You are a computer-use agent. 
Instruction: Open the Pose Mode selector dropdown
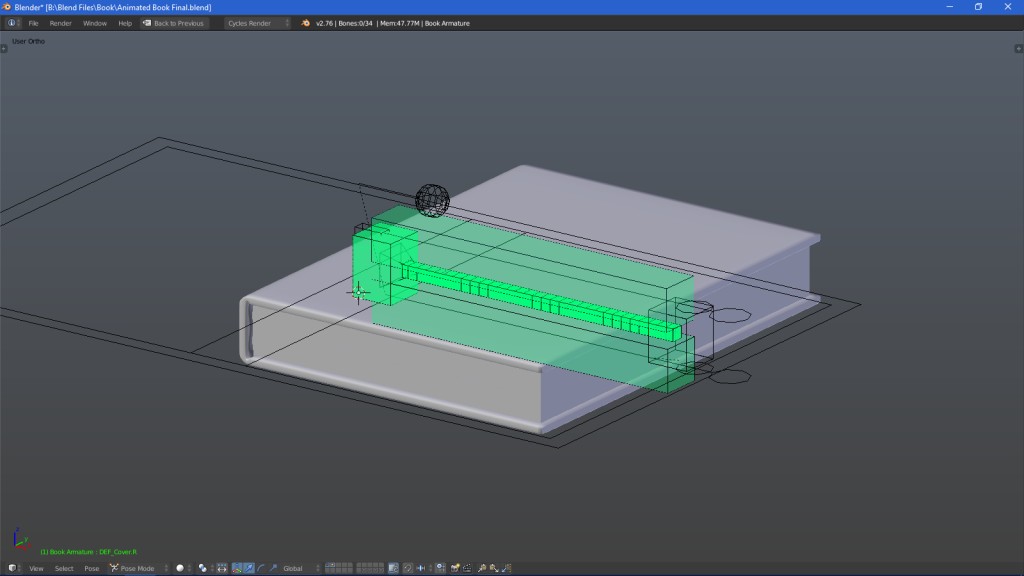pyautogui.click(x=138, y=568)
